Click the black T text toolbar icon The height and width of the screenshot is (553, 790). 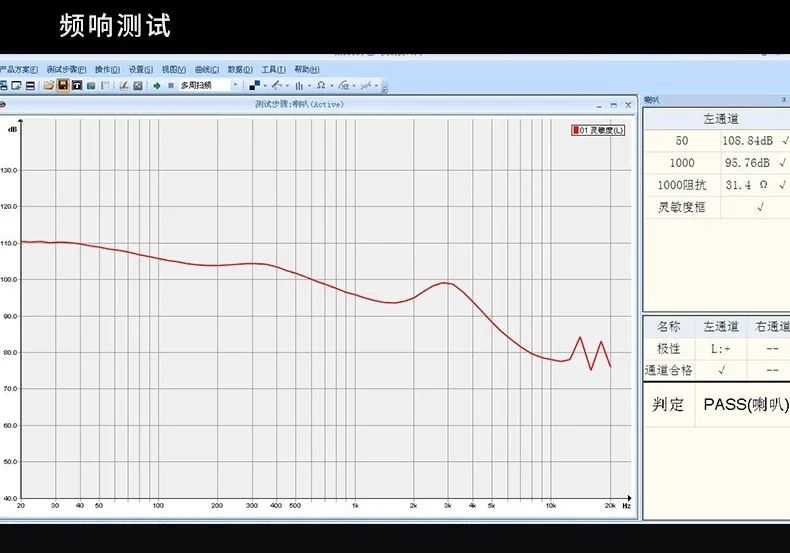click(x=77, y=86)
